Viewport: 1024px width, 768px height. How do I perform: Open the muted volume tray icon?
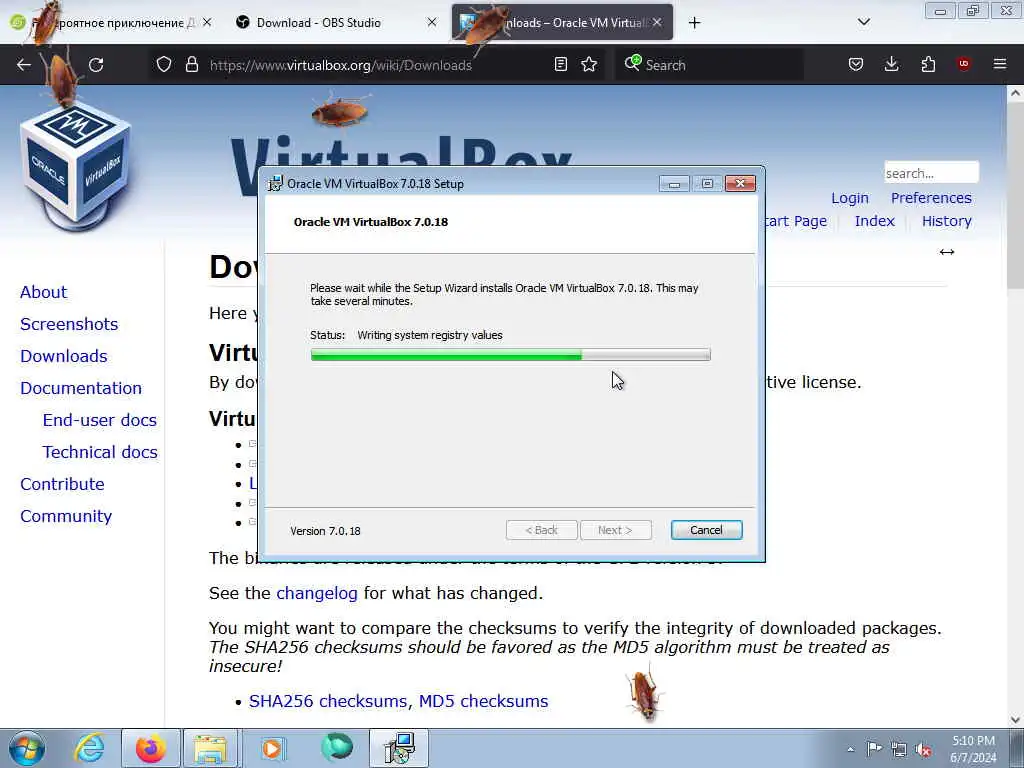tap(923, 750)
